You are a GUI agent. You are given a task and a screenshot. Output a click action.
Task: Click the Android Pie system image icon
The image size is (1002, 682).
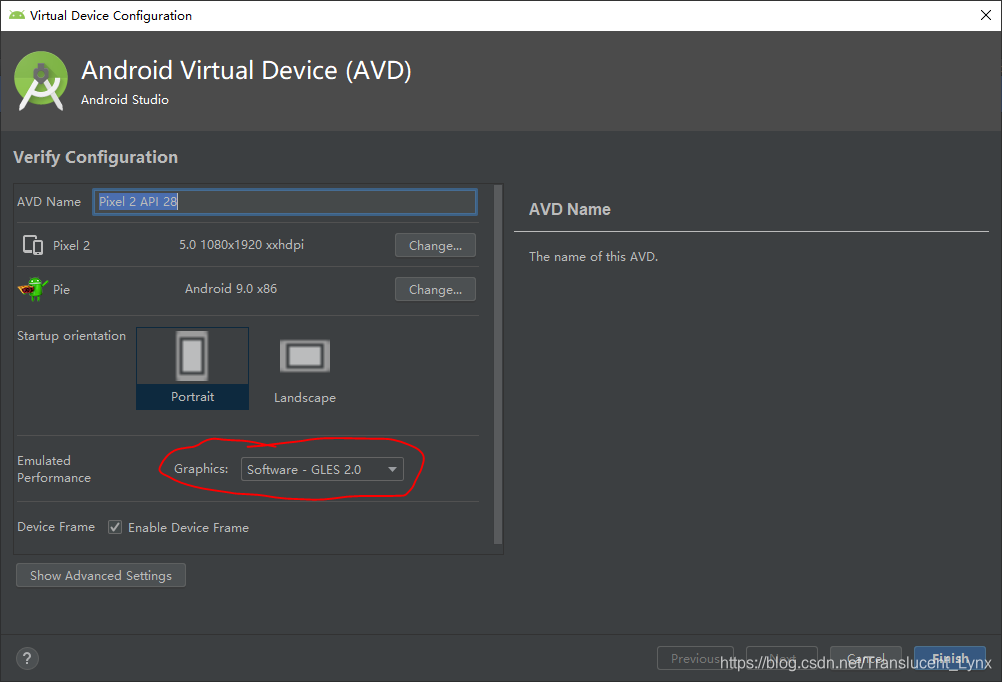pyautogui.click(x=33, y=289)
